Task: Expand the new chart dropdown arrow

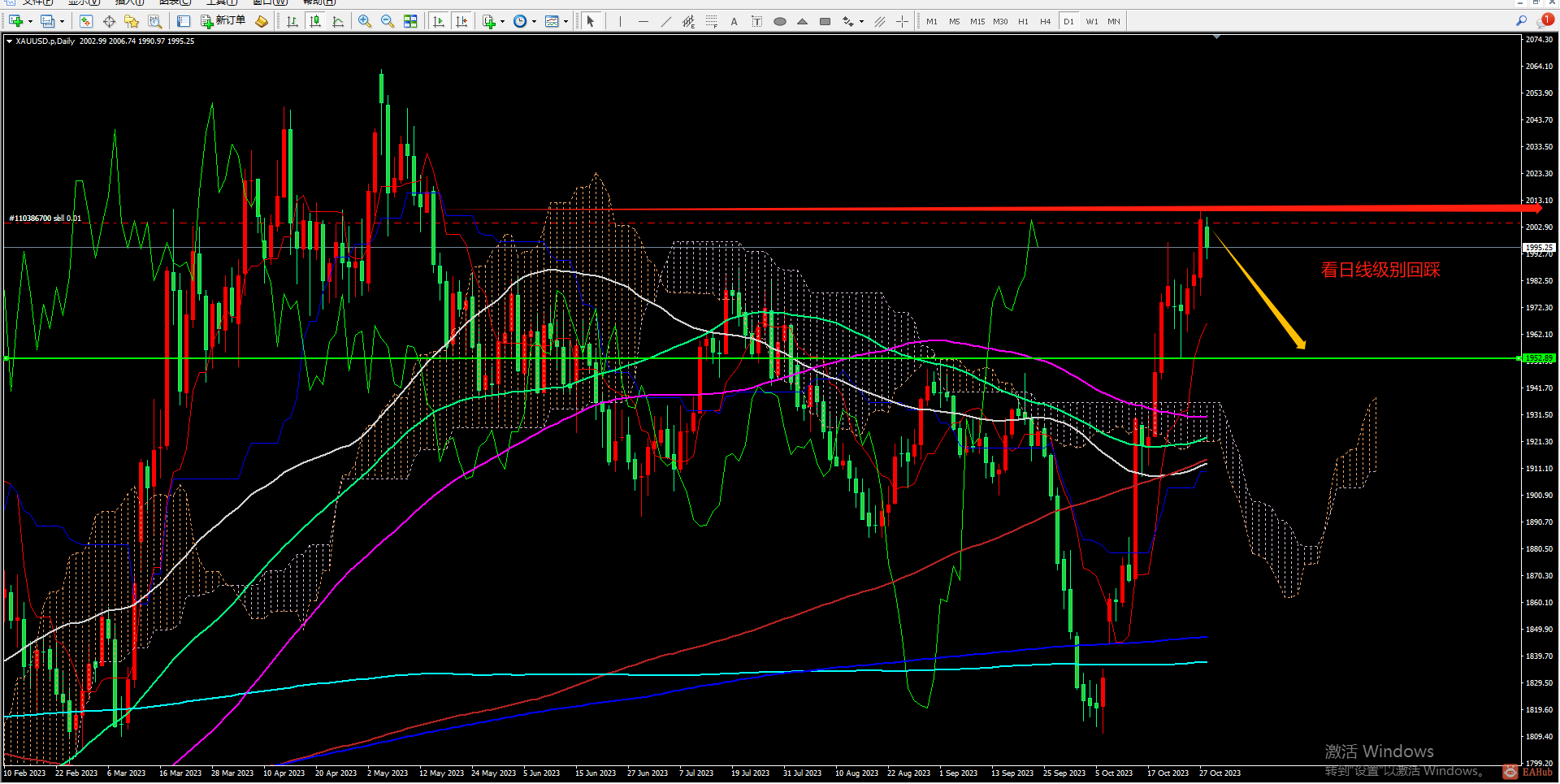Action: (x=30, y=22)
